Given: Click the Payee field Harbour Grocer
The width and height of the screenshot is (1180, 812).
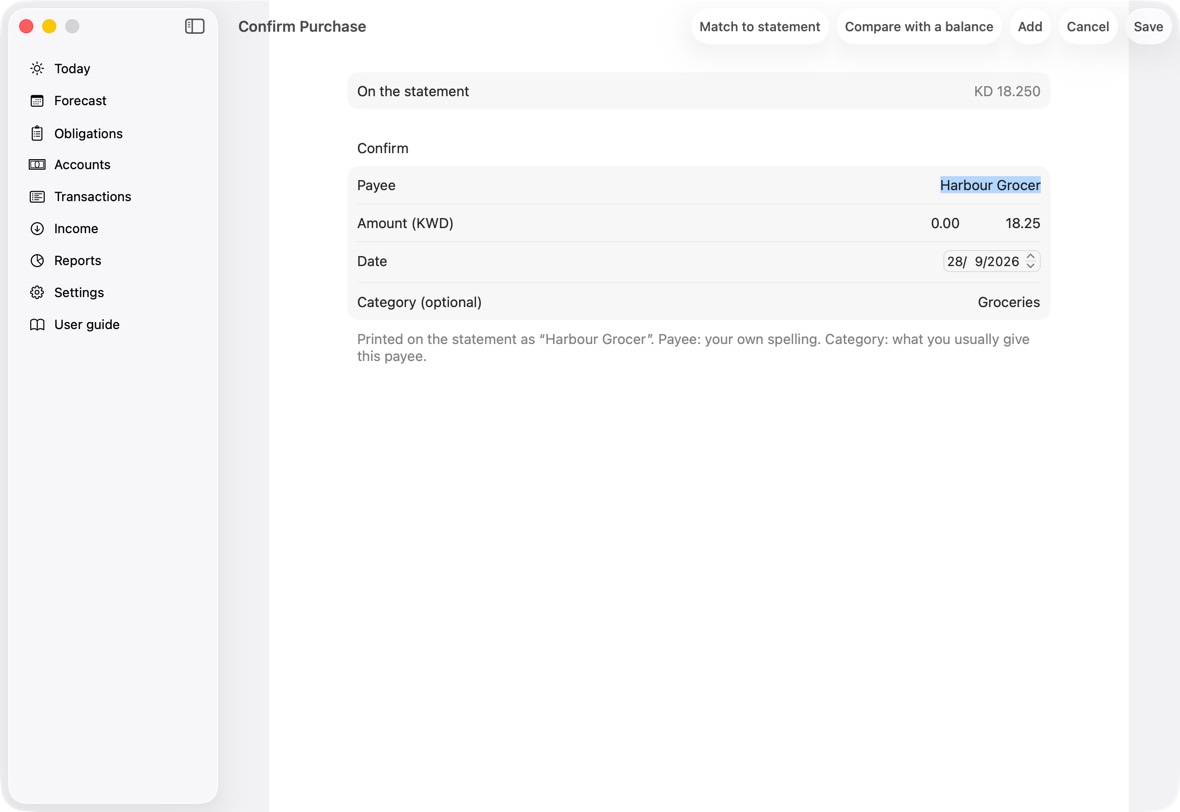Looking at the screenshot, I should [x=990, y=185].
